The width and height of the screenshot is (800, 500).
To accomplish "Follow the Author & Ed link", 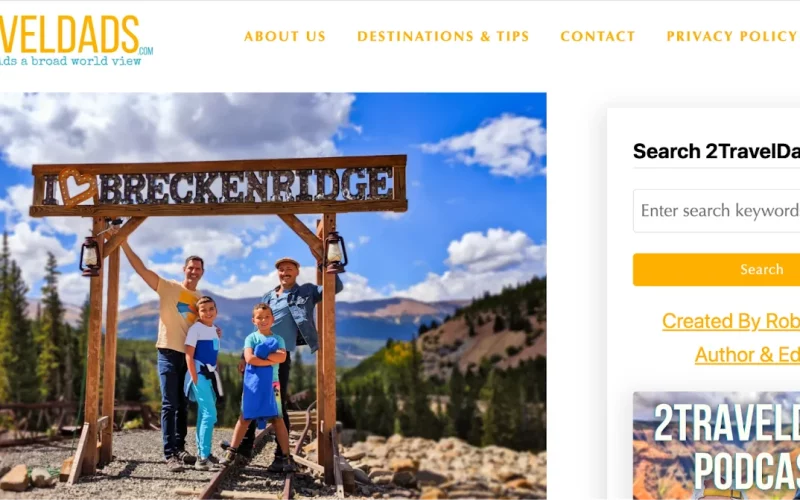I will click(747, 355).
